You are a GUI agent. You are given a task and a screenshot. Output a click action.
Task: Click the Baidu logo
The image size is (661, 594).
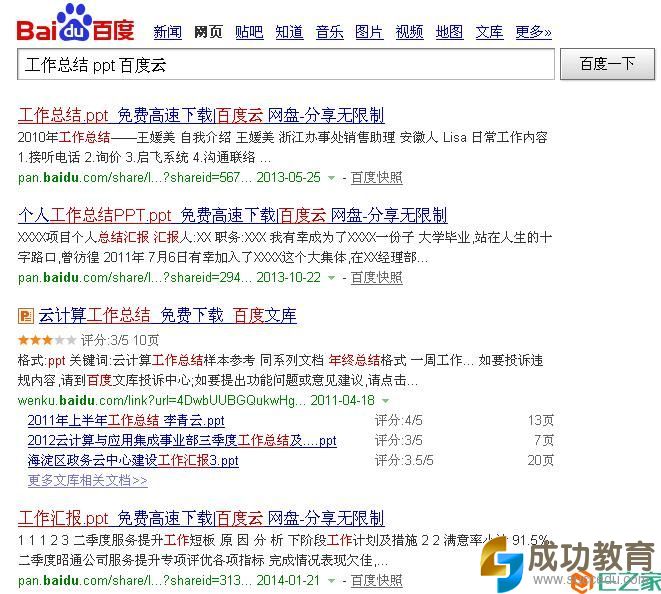[75, 24]
